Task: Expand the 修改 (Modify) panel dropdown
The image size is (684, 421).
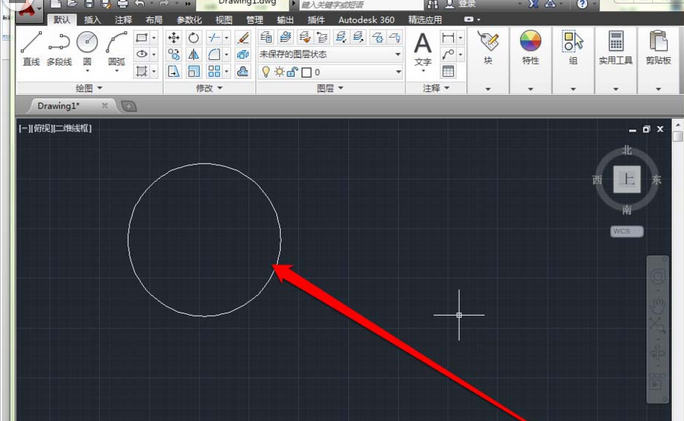Action: (210, 88)
